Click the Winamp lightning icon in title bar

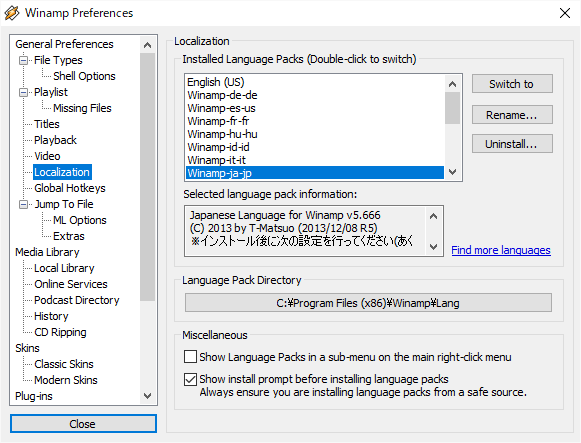(x=11, y=13)
